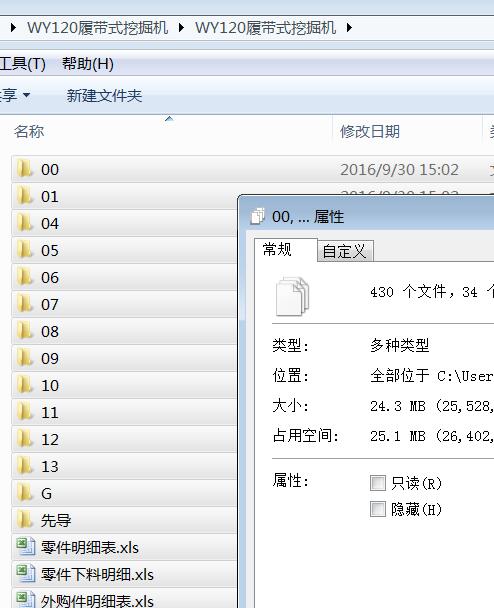Viewport: 494px width, 608px height.
Task: Click the properties dialog title bar icon
Action: [x=258, y=216]
